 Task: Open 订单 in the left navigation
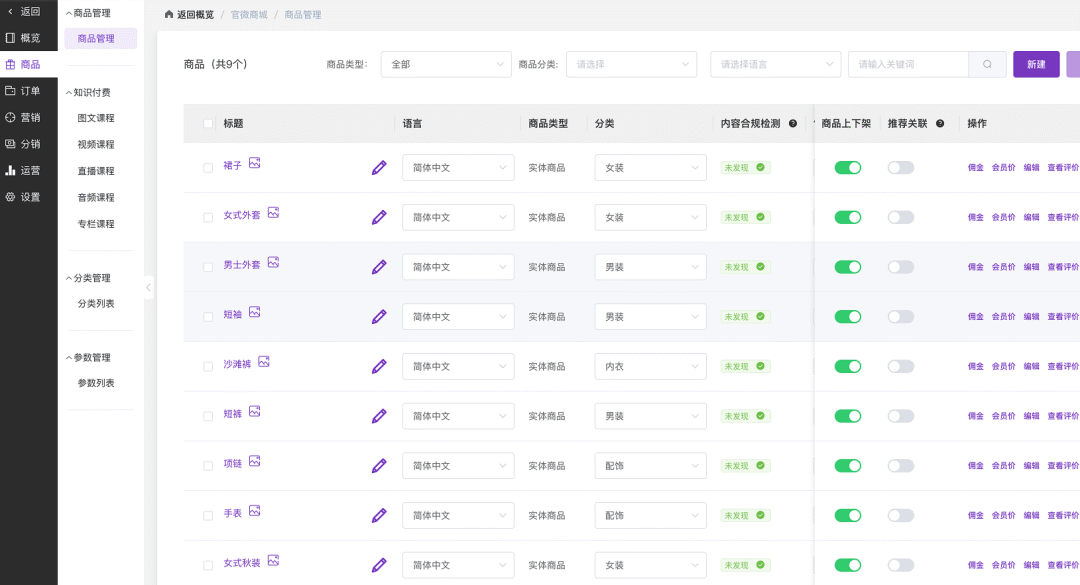pyautogui.click(x=29, y=91)
